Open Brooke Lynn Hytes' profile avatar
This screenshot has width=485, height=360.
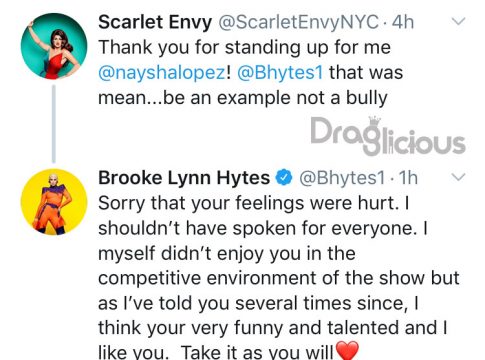(x=54, y=202)
